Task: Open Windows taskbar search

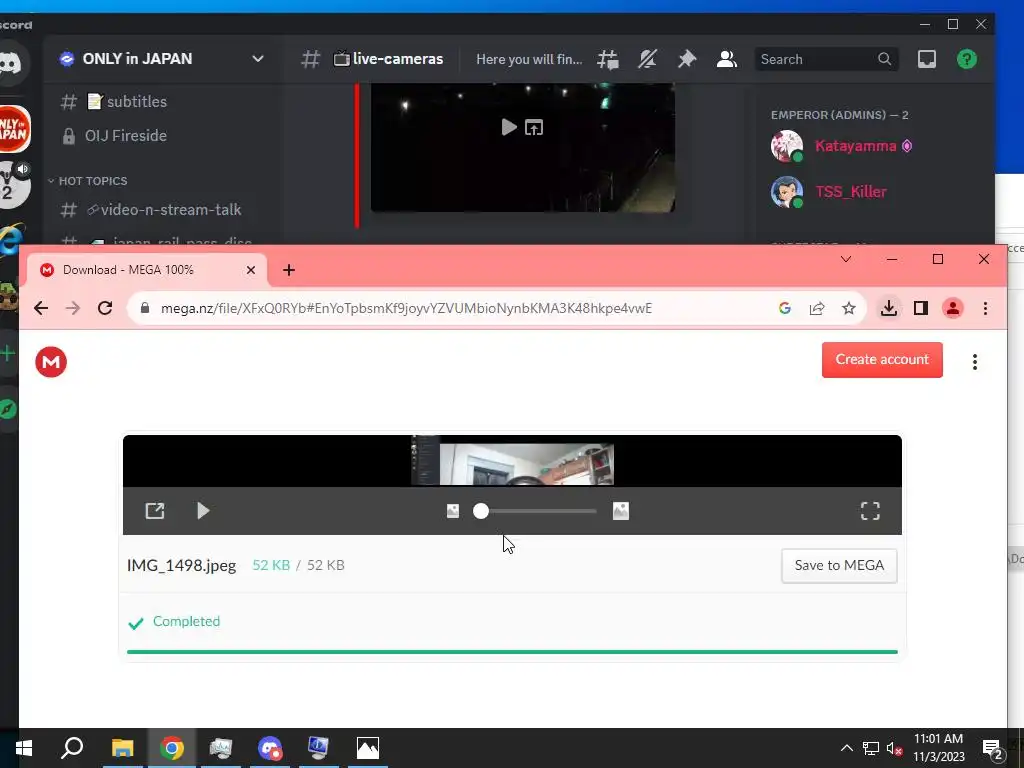Action: point(72,748)
